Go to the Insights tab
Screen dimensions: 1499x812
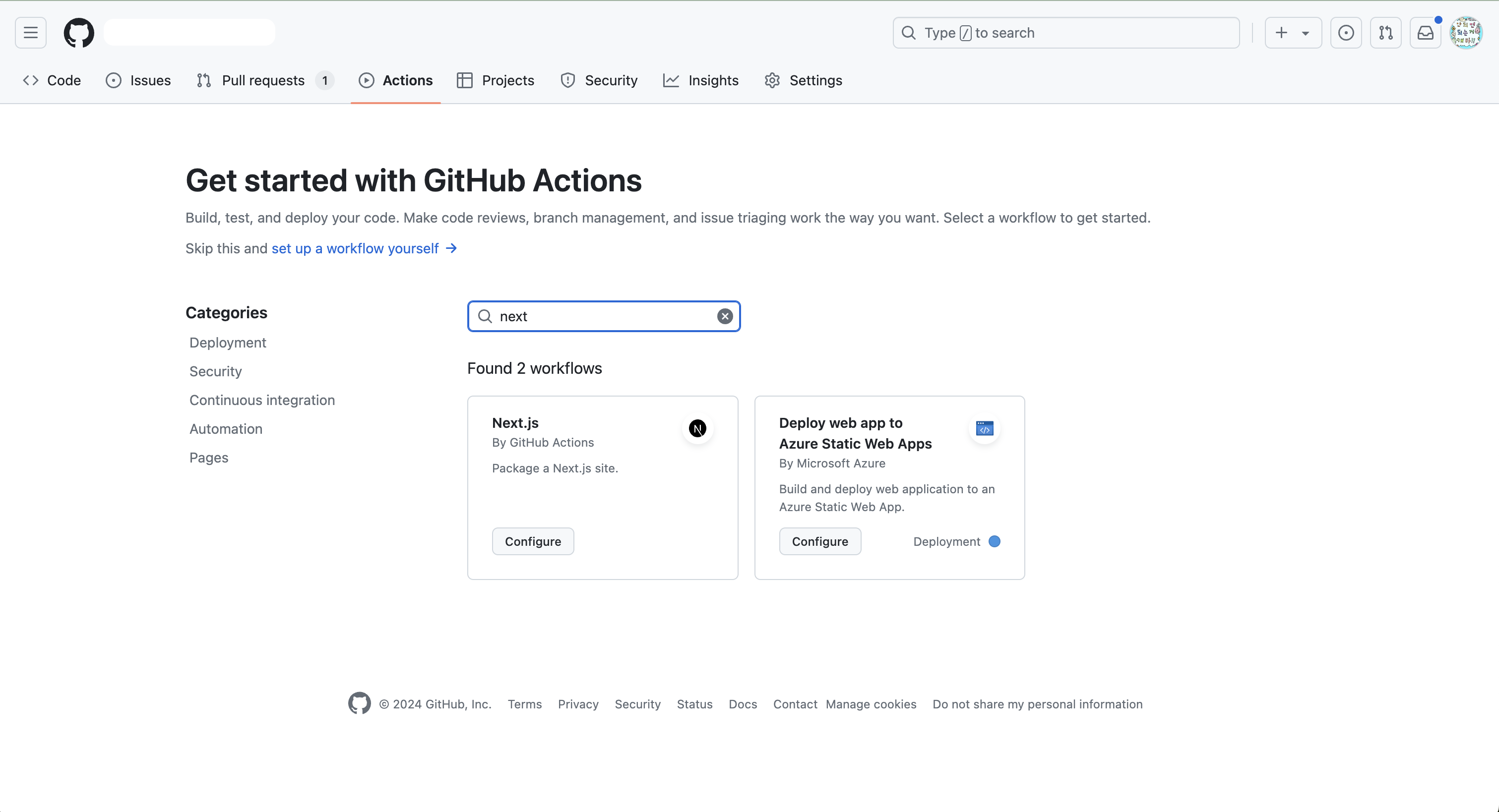click(x=700, y=80)
